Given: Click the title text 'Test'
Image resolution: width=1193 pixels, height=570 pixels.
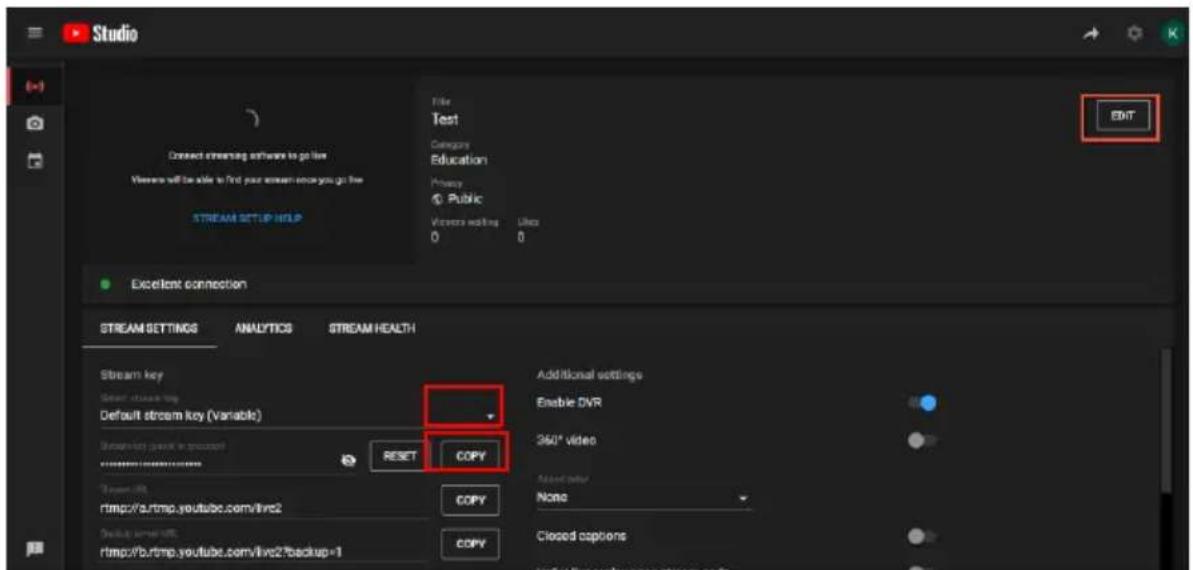Looking at the screenshot, I should (x=445, y=119).
